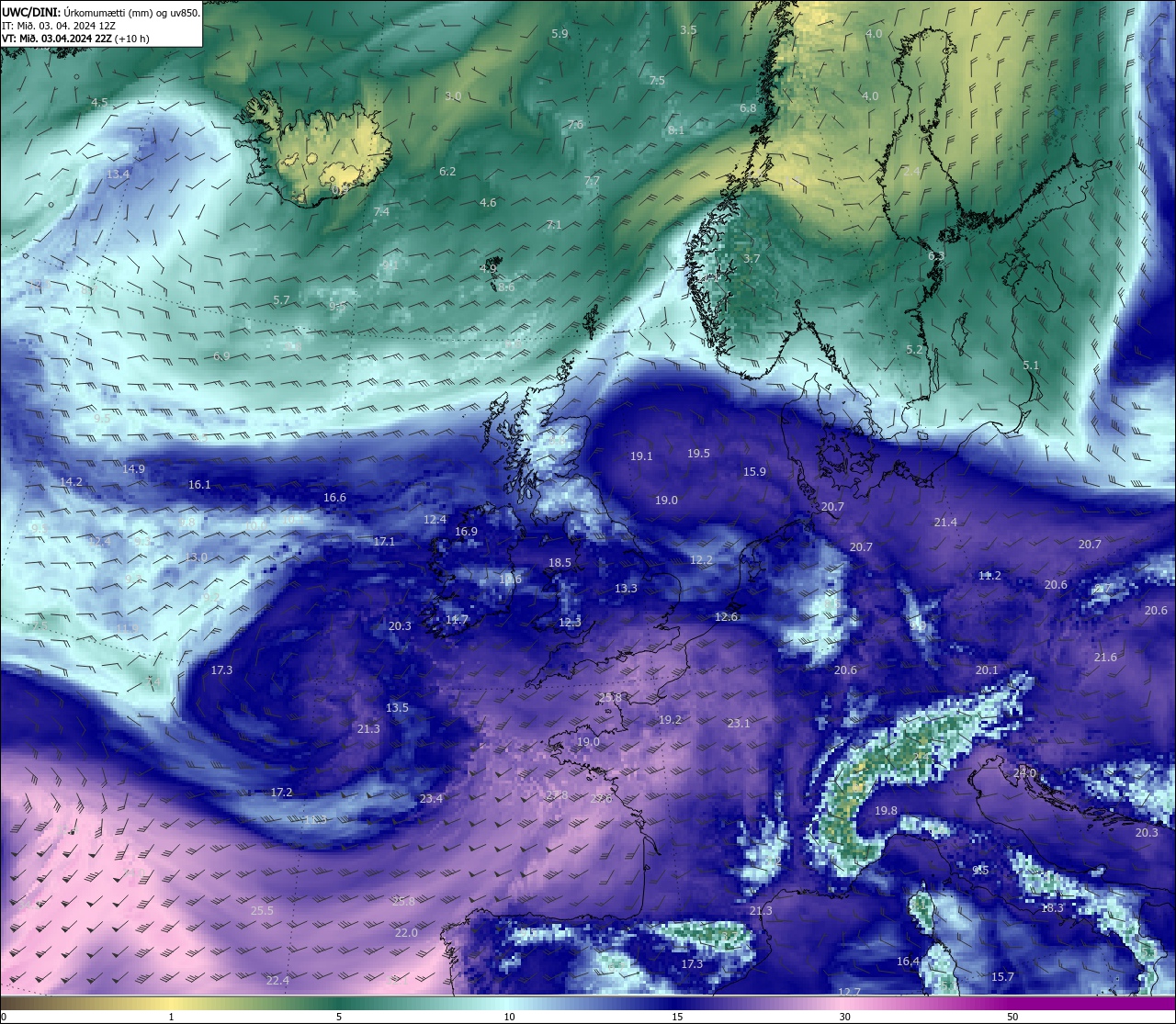The image size is (1176, 1024).
Task: Click the 23.1 value over eastern France
Action: point(739,723)
